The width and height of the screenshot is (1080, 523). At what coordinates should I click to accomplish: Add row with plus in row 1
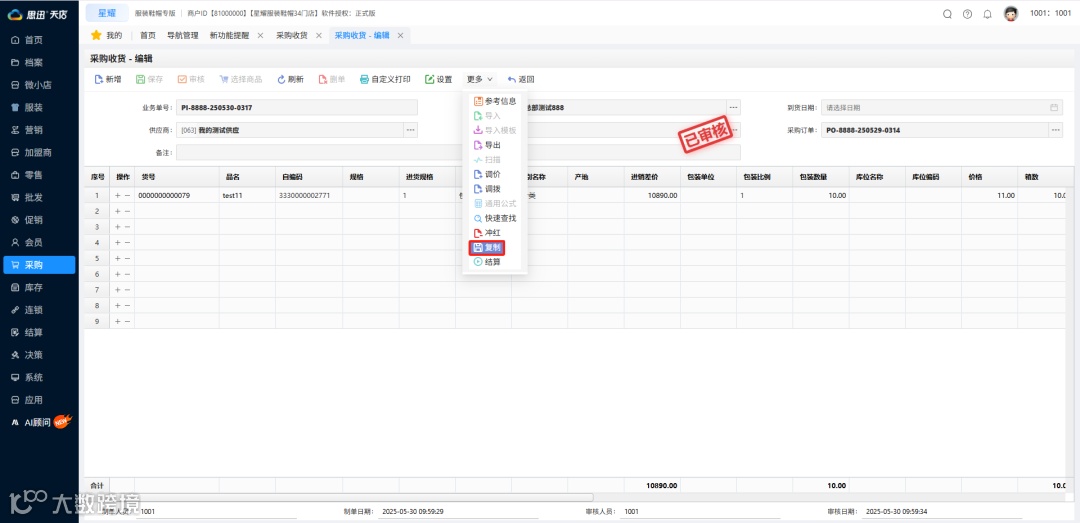(x=117, y=196)
